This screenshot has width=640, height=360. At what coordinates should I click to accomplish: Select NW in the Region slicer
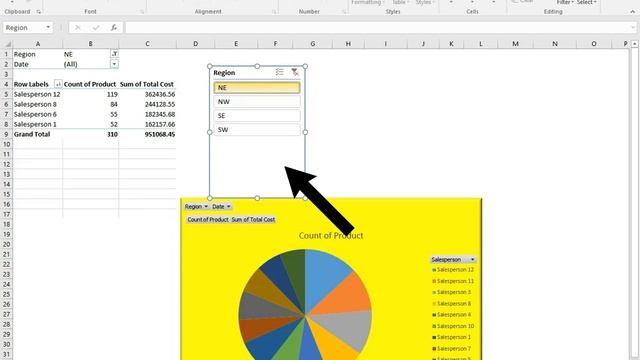pyautogui.click(x=257, y=102)
